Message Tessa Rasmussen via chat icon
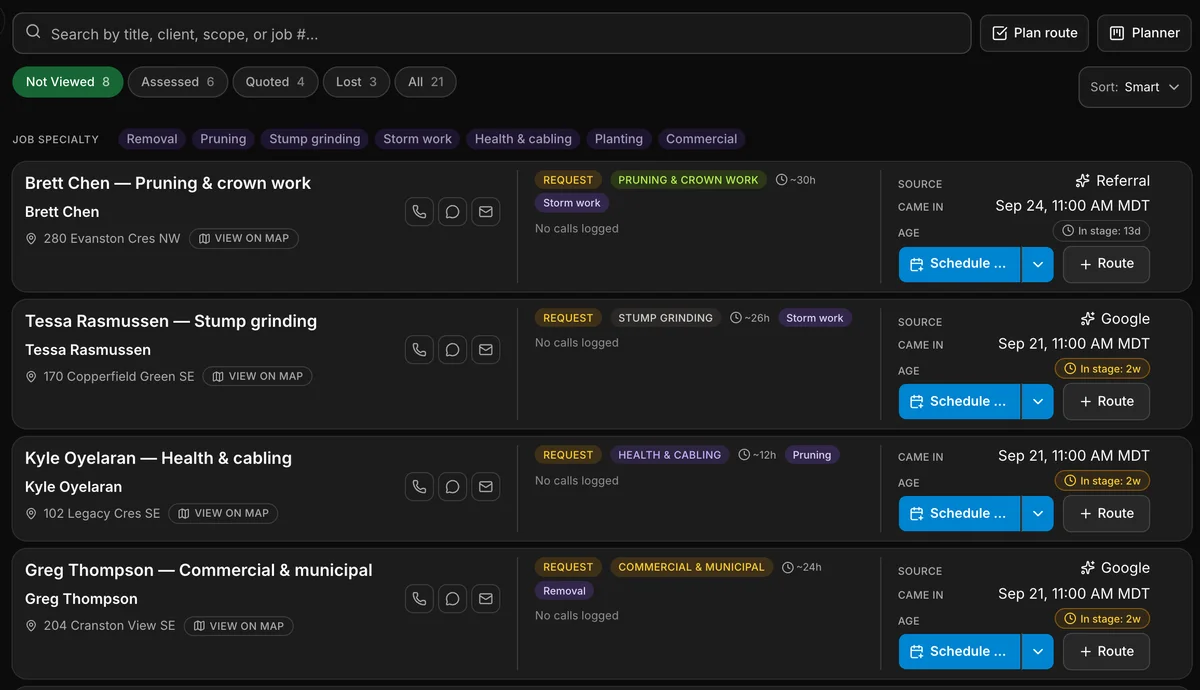 pos(452,350)
